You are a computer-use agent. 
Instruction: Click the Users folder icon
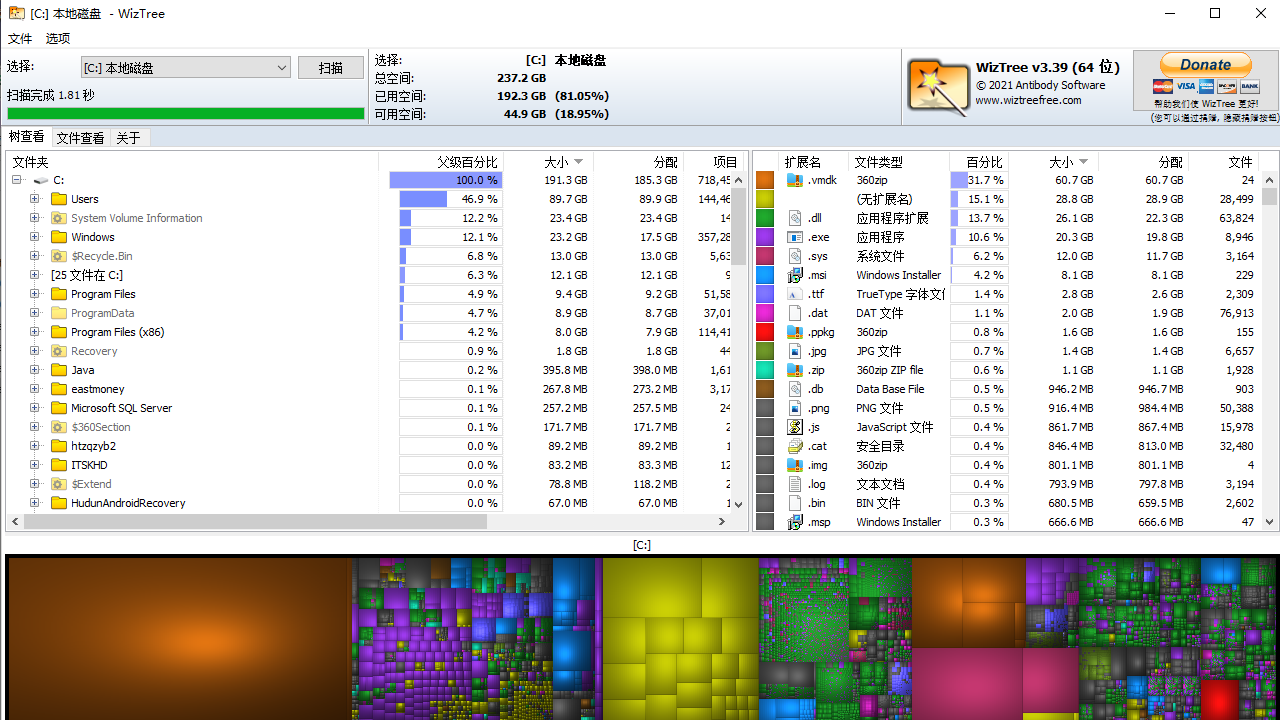click(57, 199)
